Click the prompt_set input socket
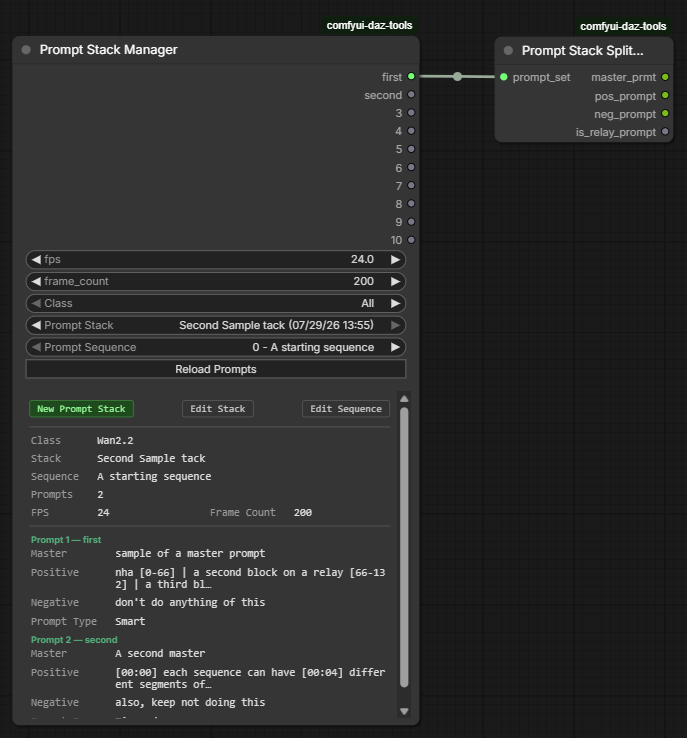 504,77
